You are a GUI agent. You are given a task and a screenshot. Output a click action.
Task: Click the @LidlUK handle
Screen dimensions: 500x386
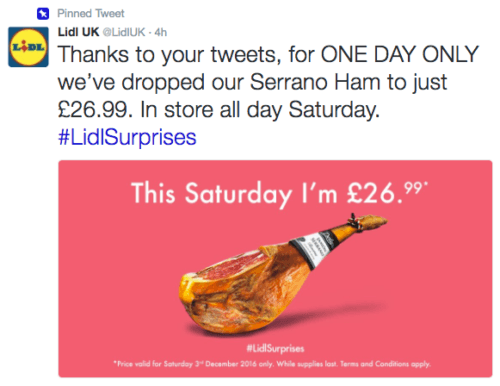[124, 32]
